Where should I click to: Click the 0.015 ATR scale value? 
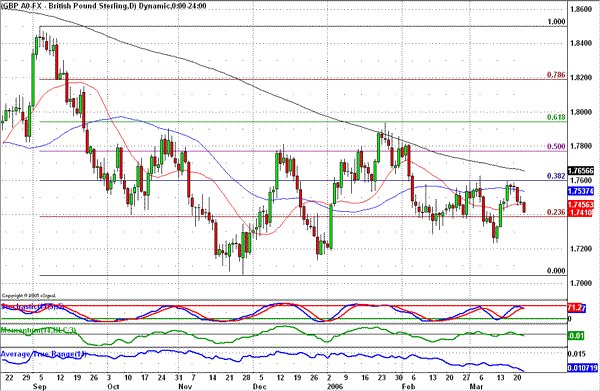pos(577,354)
